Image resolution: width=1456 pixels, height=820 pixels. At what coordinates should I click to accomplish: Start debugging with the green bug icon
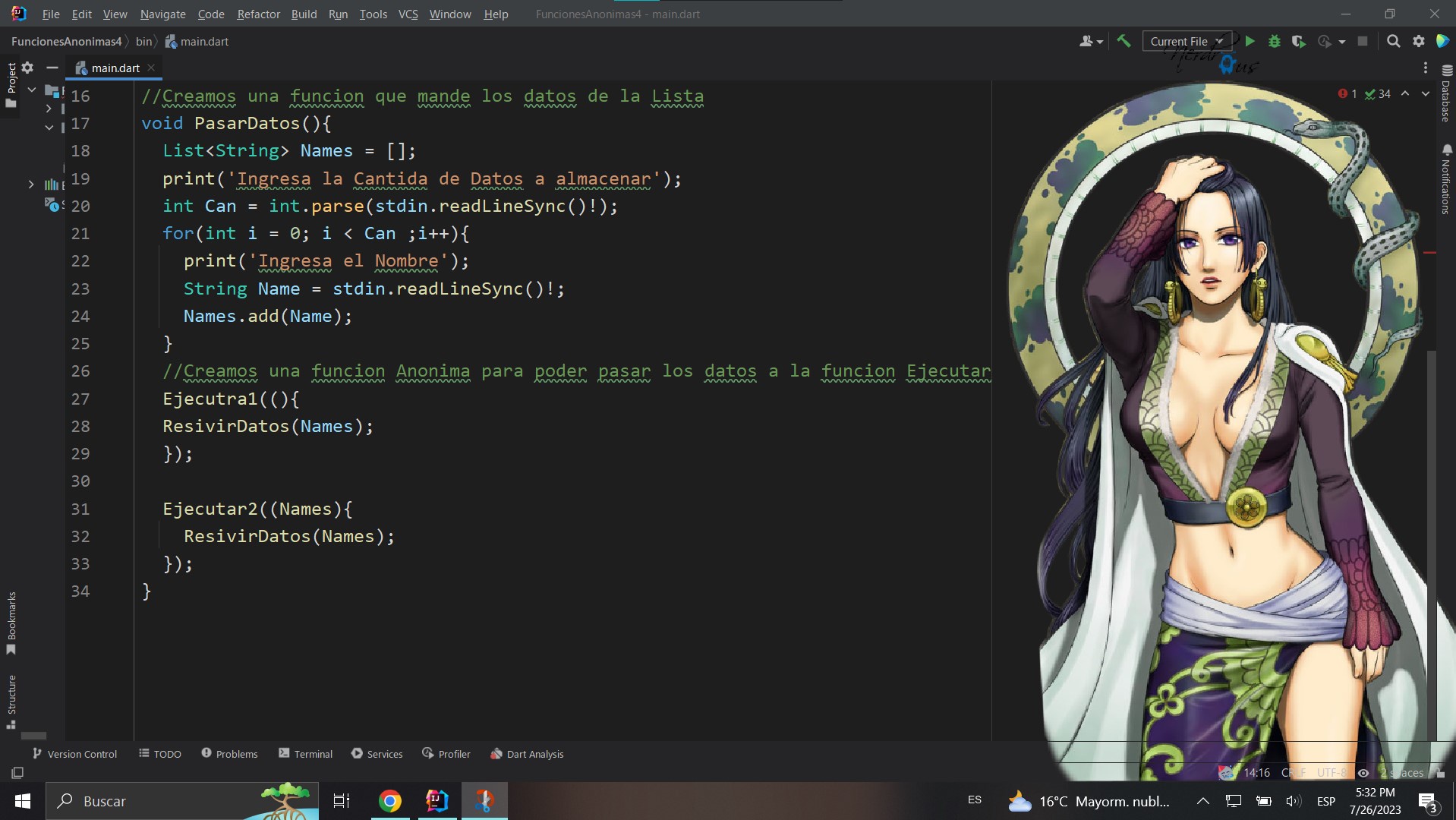[x=1275, y=42]
